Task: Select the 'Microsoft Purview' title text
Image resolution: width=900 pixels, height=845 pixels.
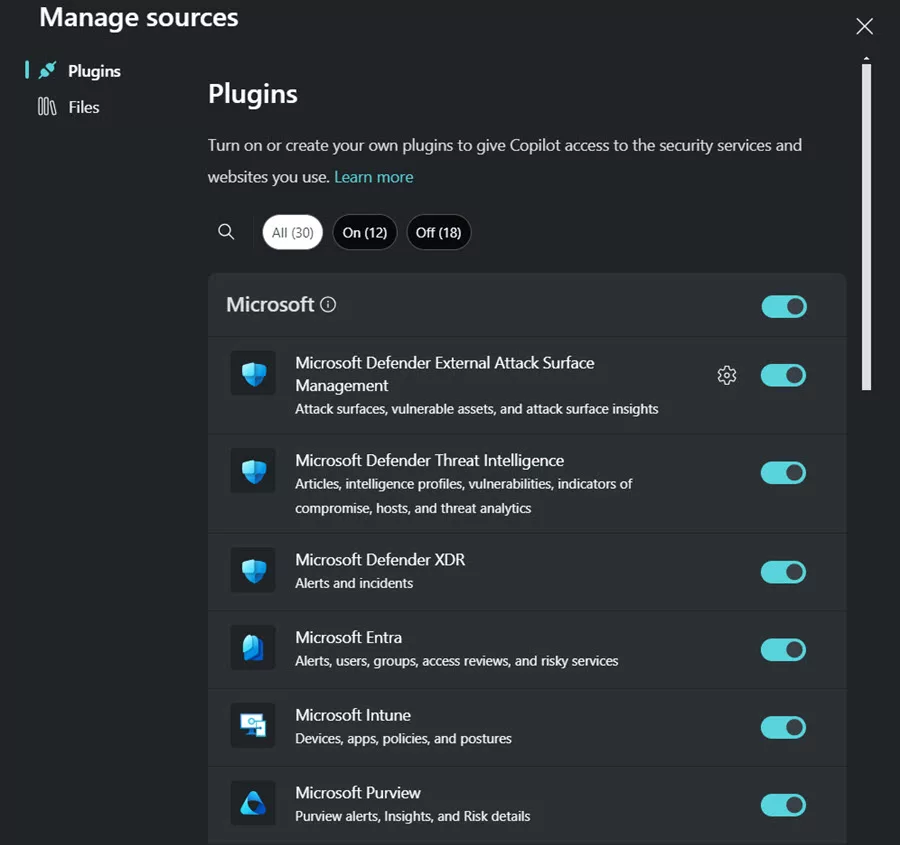Action: point(358,793)
